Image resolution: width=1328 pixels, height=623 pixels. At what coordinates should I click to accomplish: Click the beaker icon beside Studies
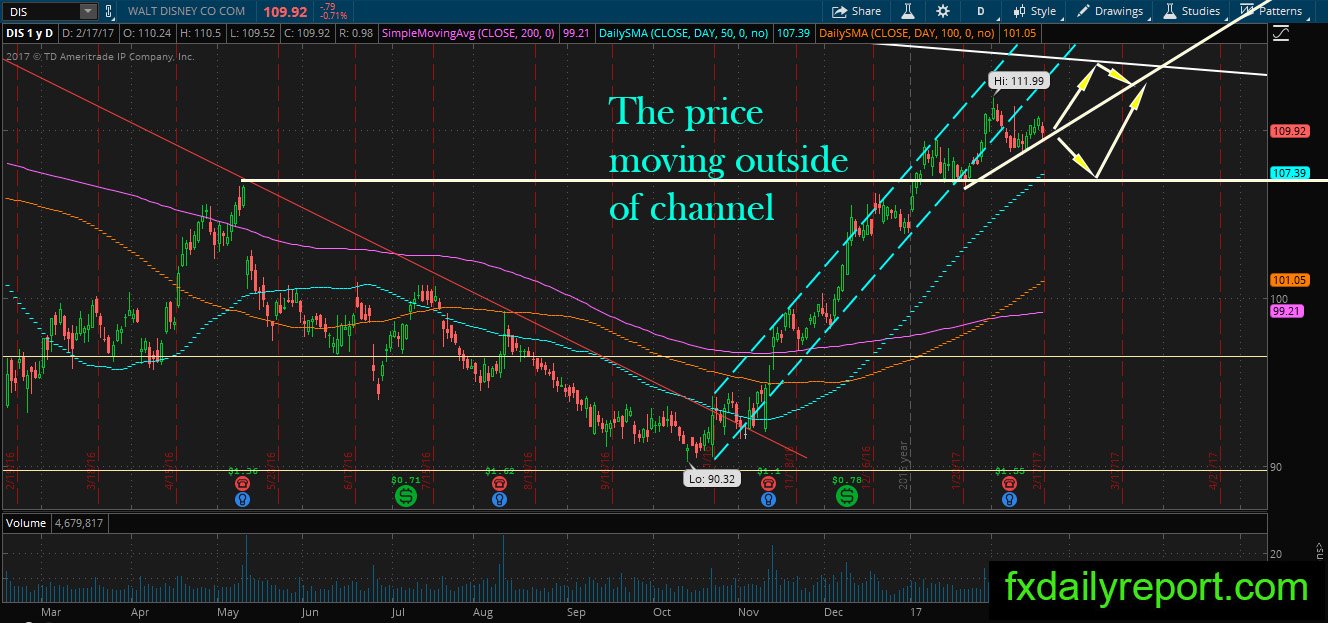coord(1170,11)
